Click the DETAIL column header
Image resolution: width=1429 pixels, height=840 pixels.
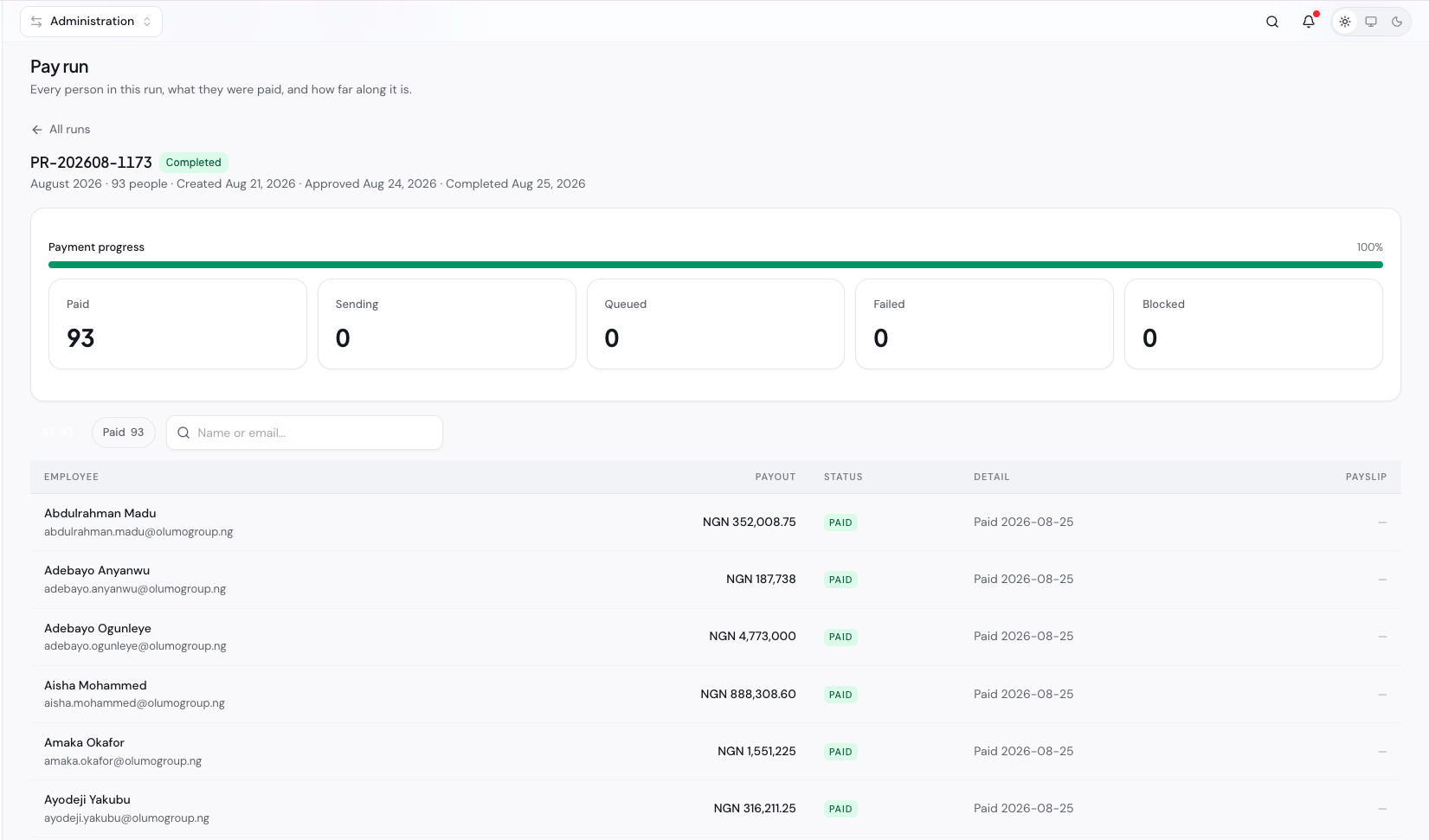992,477
